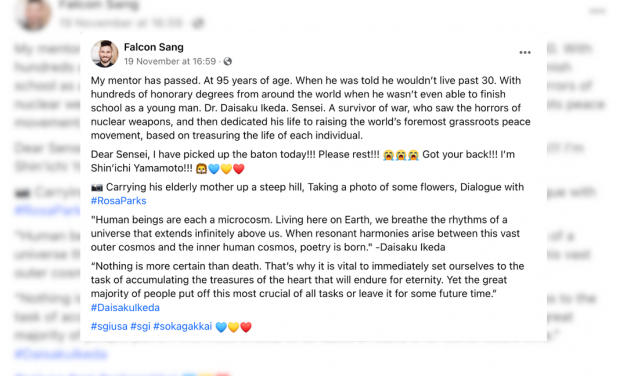Click the blurred background profile picture
This screenshot has height=376, width=627.
pyautogui.click(x=34, y=14)
